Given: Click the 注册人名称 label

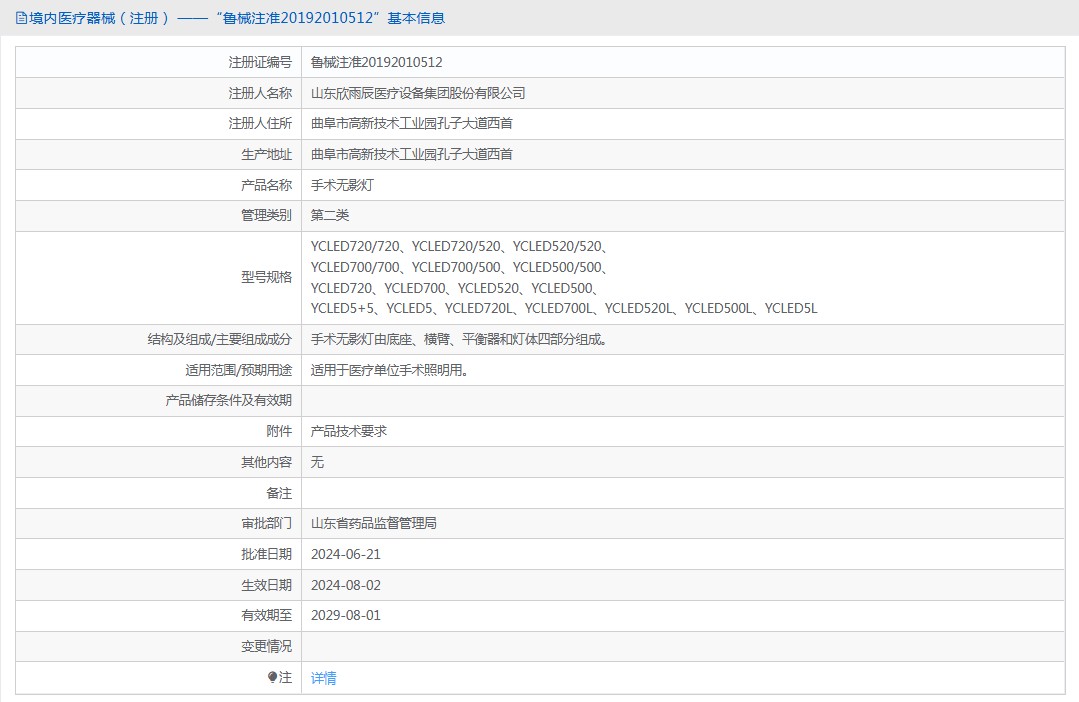Looking at the screenshot, I should click(x=260, y=93).
